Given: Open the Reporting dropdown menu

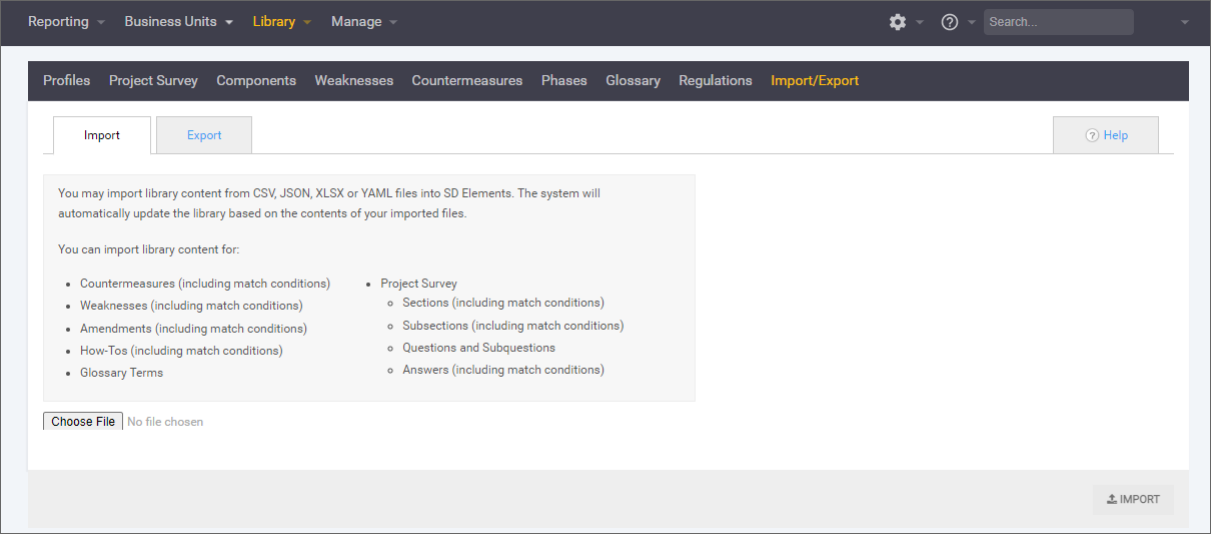Looking at the screenshot, I should pyautogui.click(x=66, y=22).
